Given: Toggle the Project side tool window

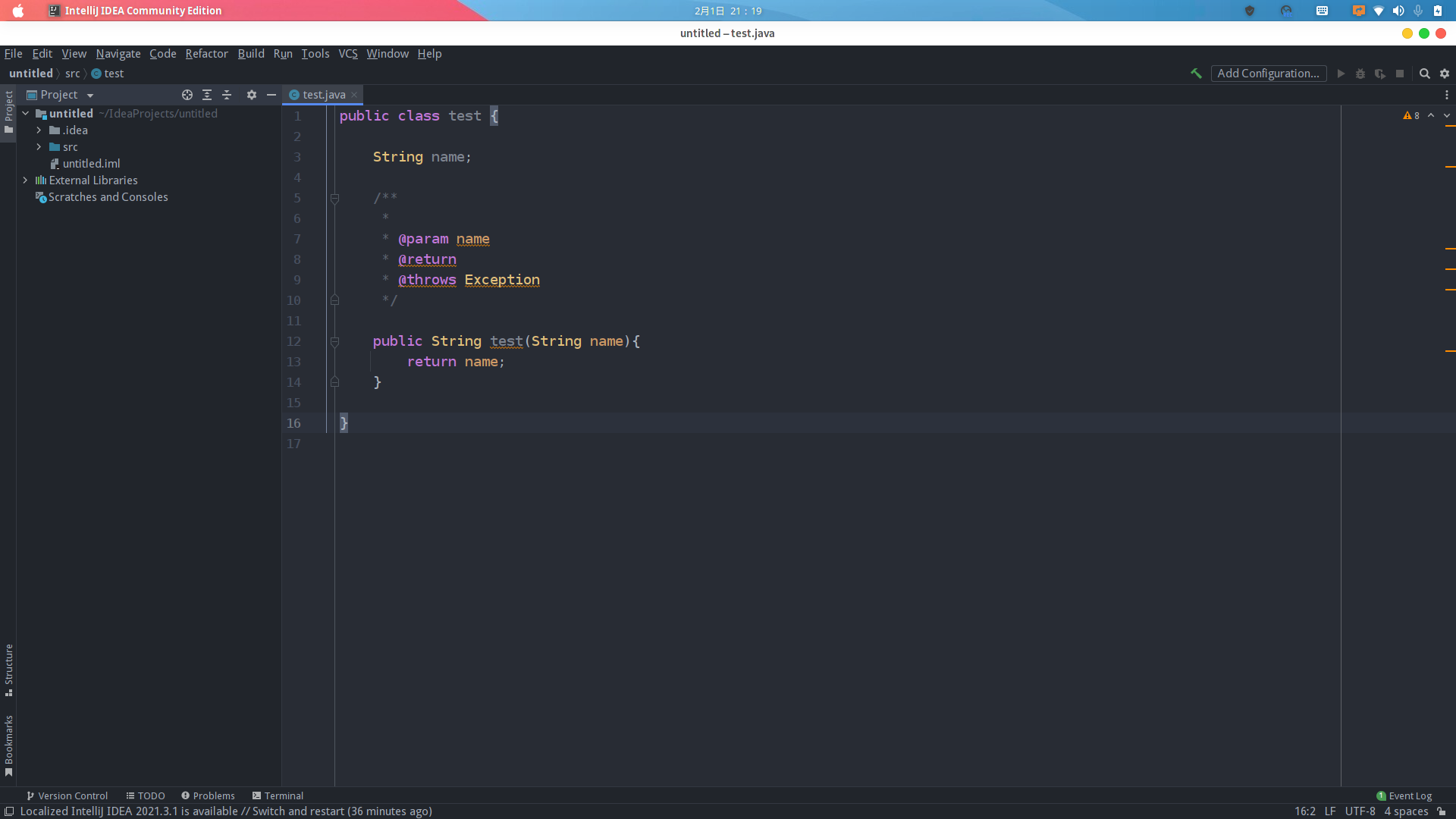Looking at the screenshot, I should (8, 112).
